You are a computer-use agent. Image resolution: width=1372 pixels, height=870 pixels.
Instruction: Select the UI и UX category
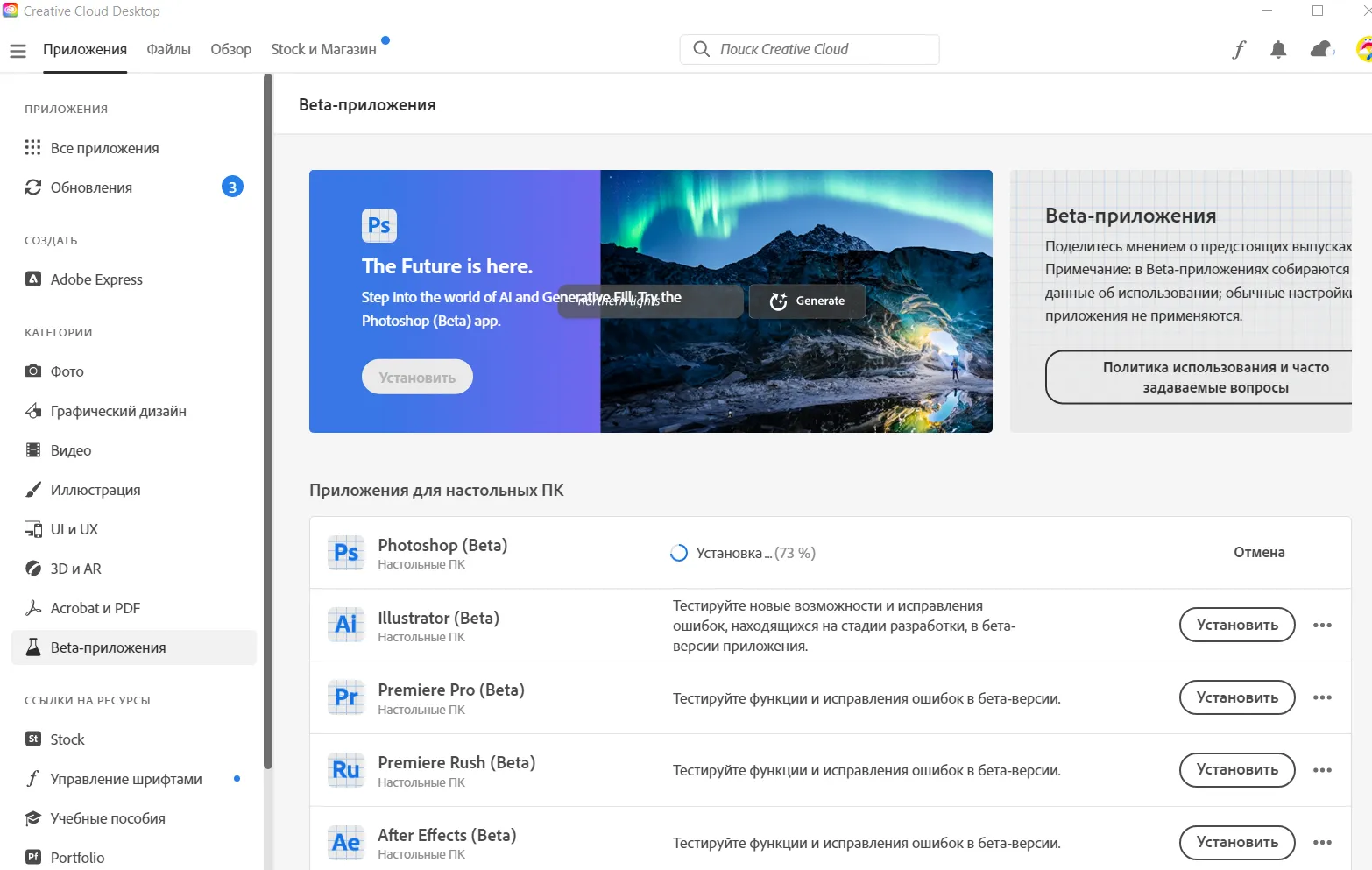pyautogui.click(x=134, y=529)
